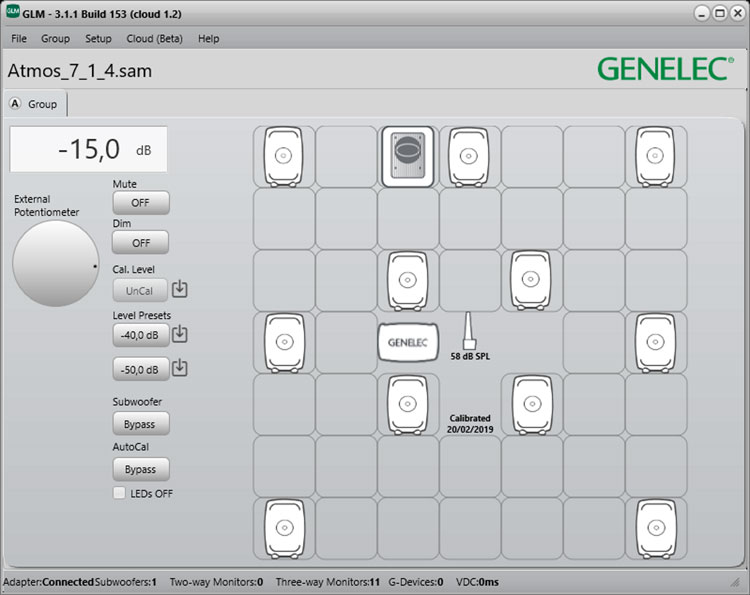Select the top-right corner monitor icon

(655, 156)
